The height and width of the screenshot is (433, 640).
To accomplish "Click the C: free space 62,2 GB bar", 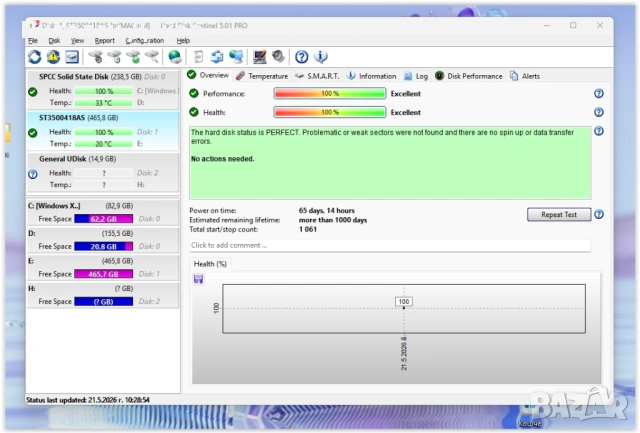I will pos(104,219).
